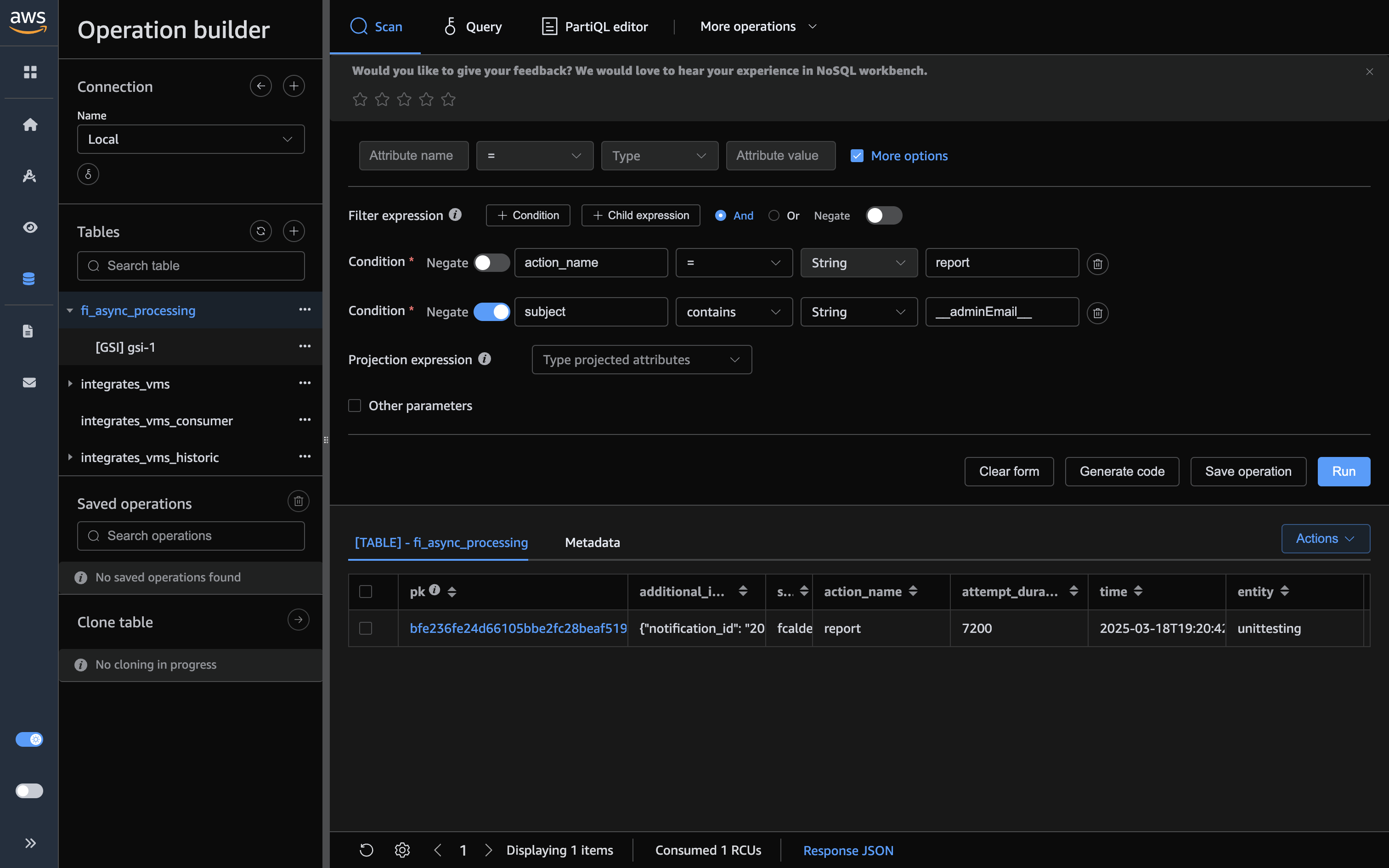1389x868 pixels.
Task: Select the Or radio button
Action: (774, 215)
